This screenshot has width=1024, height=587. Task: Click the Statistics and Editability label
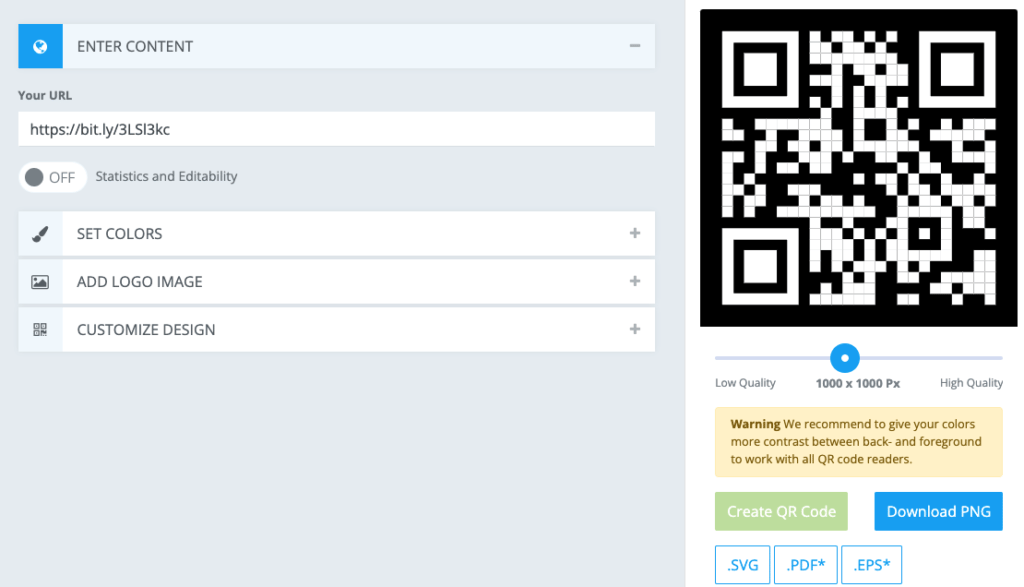click(167, 176)
